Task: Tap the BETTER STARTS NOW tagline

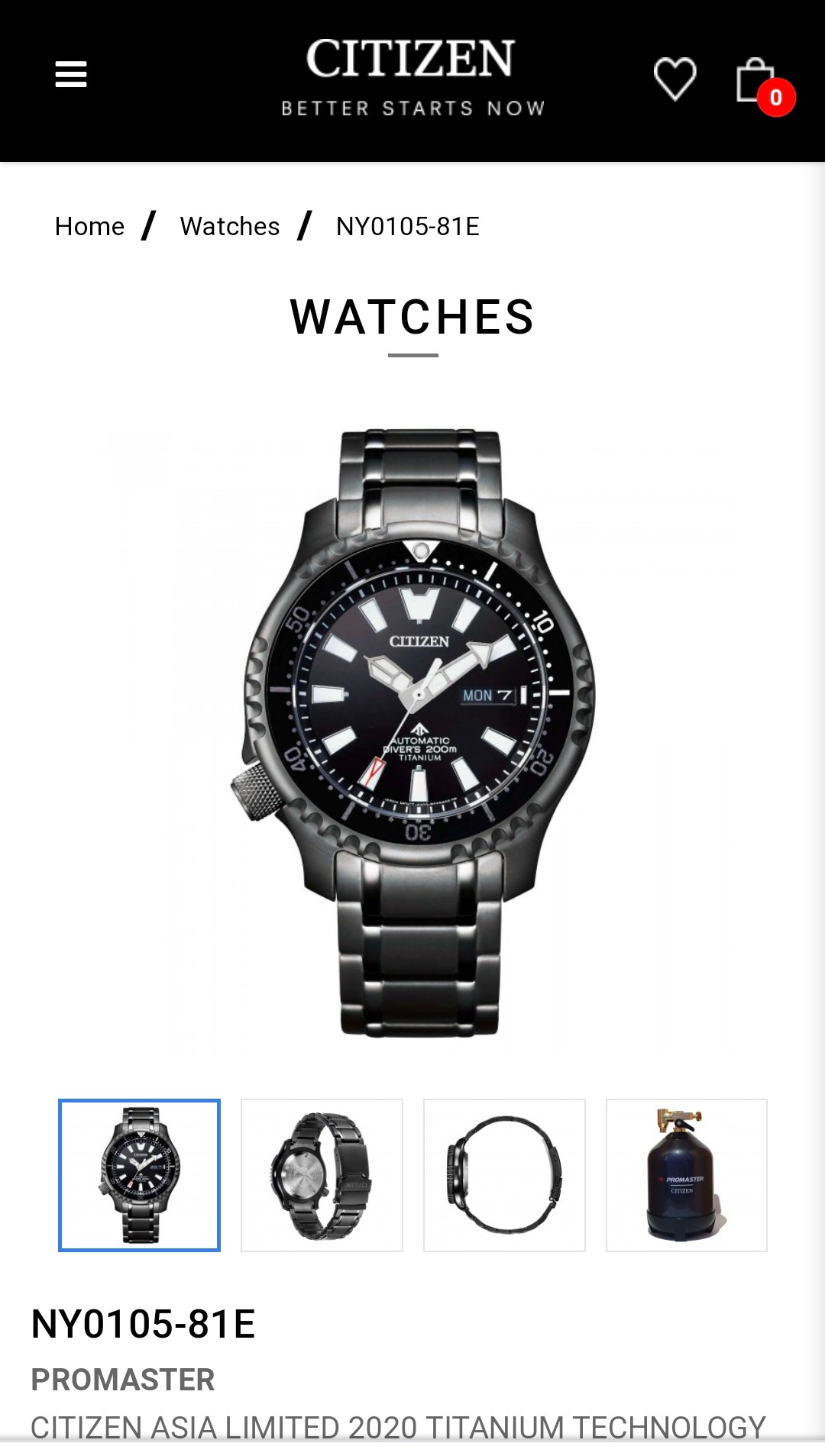Action: 413,108
